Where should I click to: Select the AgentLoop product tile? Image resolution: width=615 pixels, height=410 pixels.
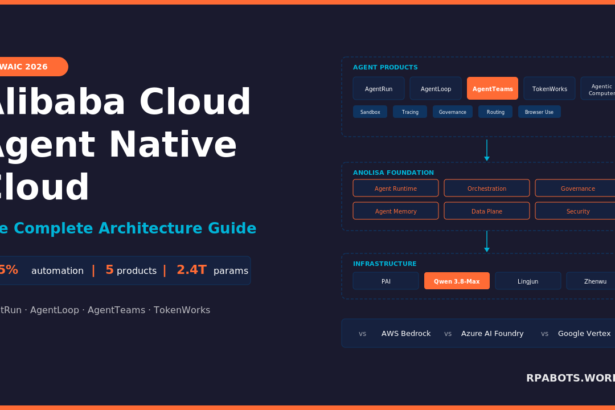tap(436, 89)
